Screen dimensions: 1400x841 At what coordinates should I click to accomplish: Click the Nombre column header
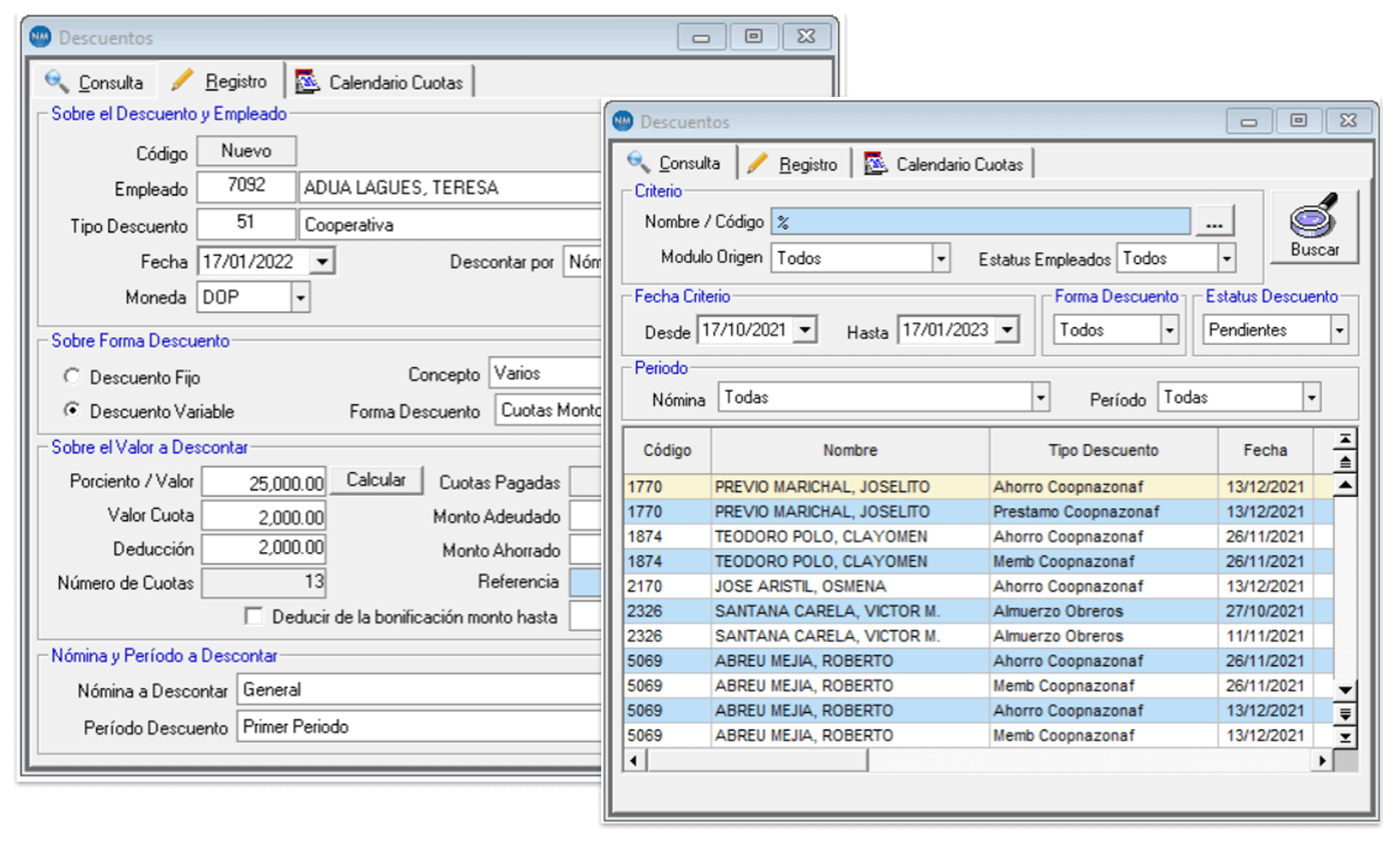(850, 451)
